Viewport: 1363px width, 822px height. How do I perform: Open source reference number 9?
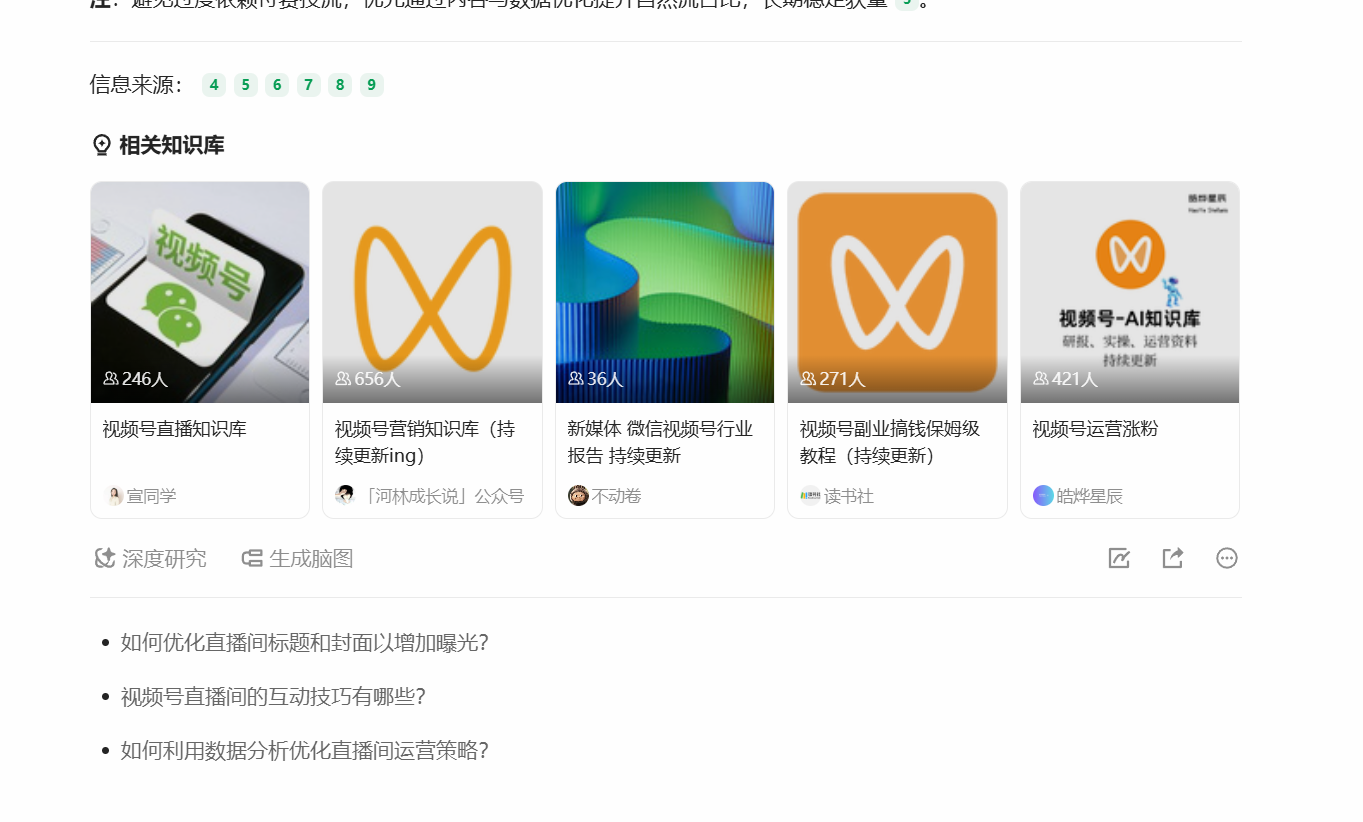(x=372, y=85)
